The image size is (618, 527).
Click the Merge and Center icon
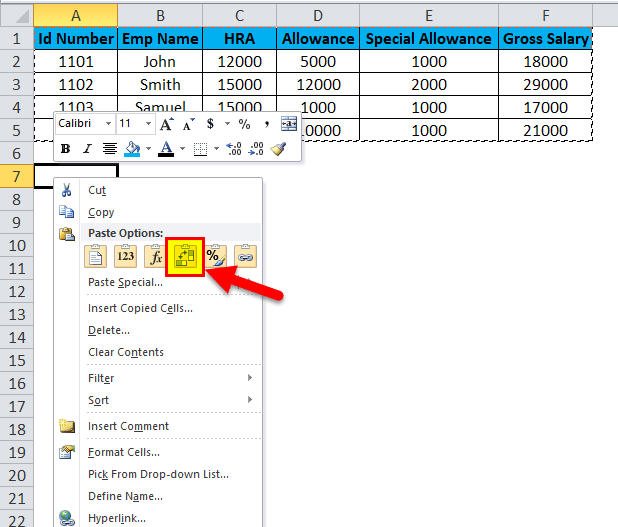click(289, 124)
